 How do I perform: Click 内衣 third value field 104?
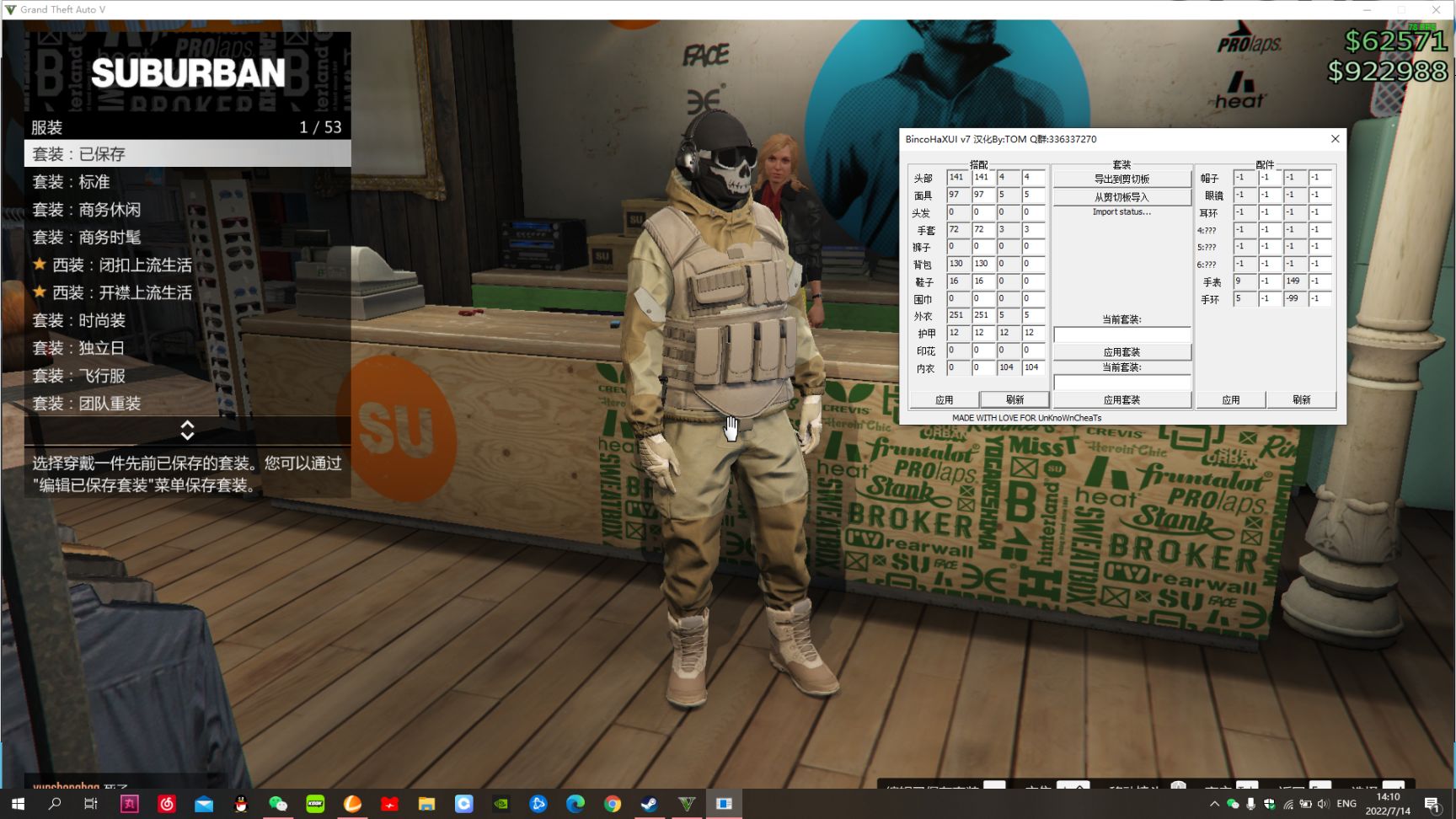(x=1008, y=368)
